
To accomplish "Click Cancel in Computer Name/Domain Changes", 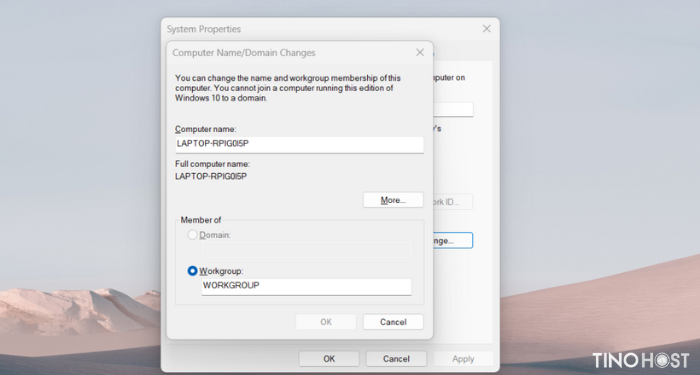I will pos(393,322).
